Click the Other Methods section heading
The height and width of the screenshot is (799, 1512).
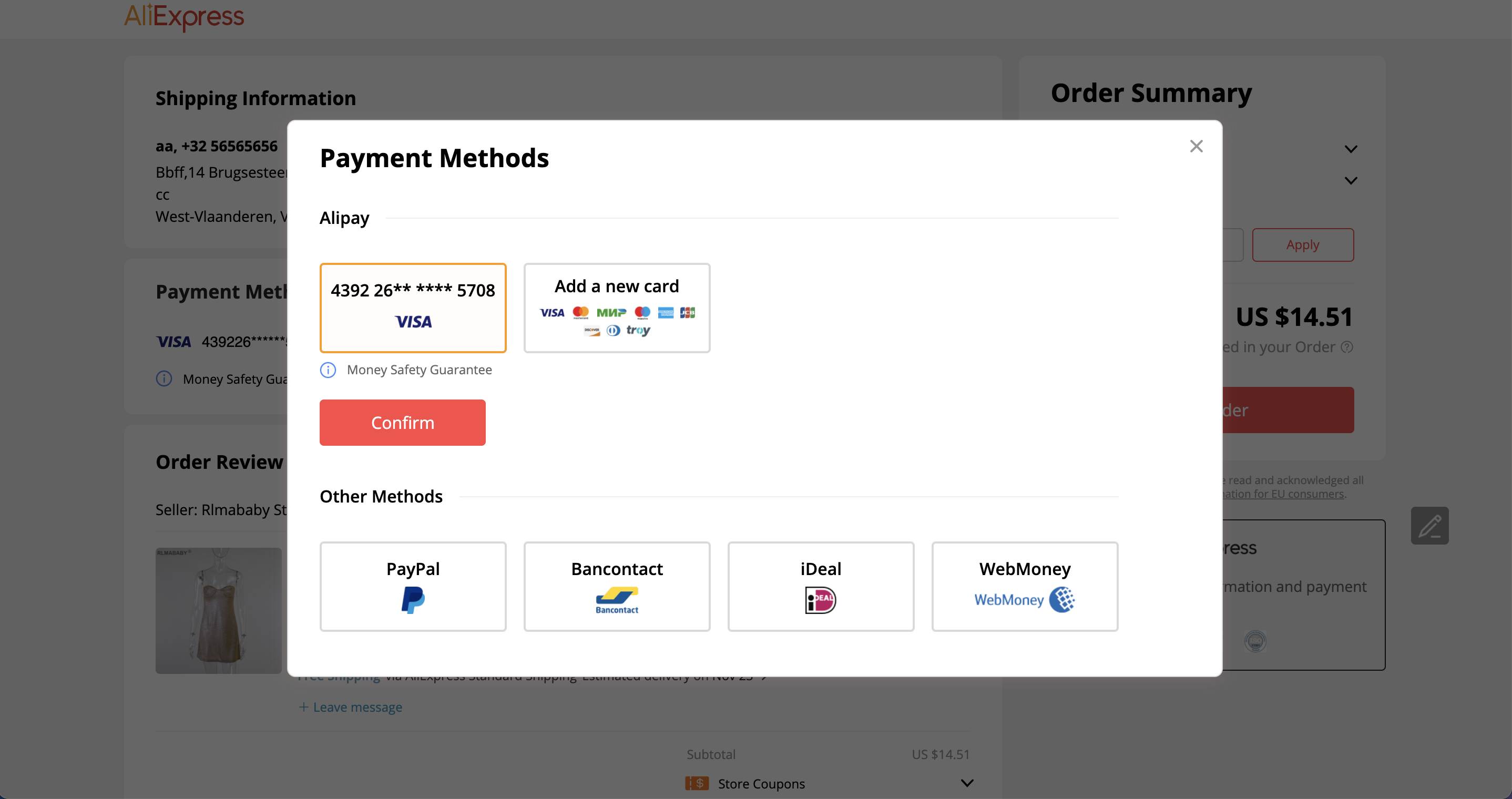pos(381,497)
